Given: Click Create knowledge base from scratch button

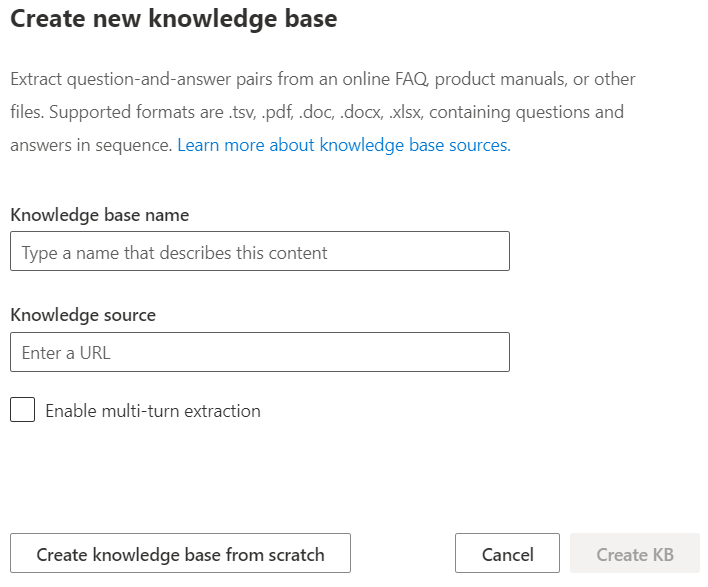Looking at the screenshot, I should pos(180,554).
